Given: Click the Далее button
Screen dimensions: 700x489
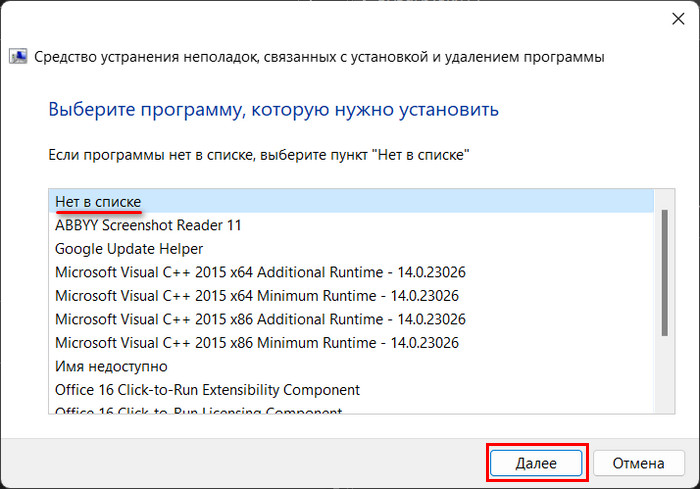Looking at the screenshot, I should 536,463.
